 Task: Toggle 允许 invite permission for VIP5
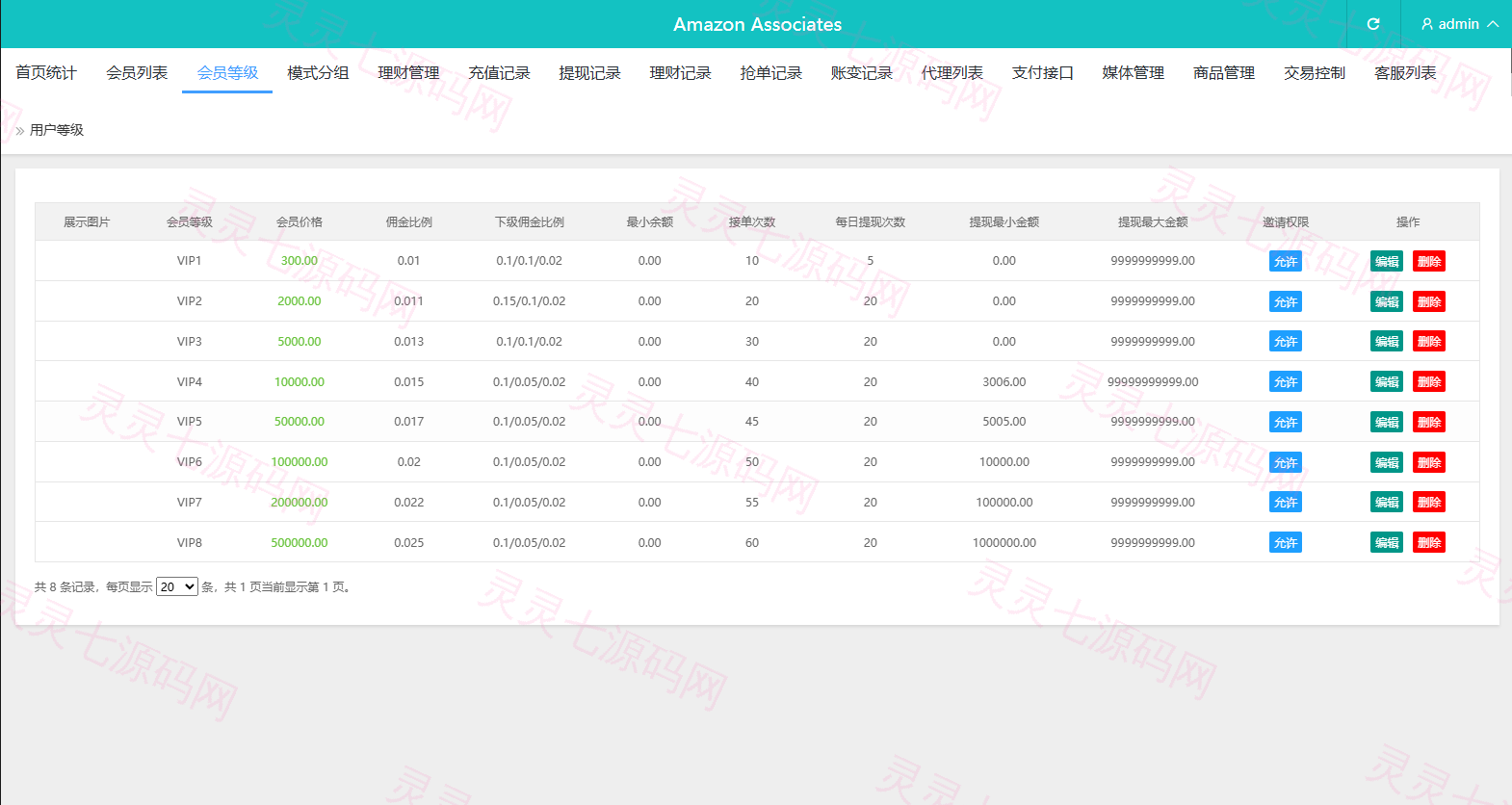point(1286,422)
